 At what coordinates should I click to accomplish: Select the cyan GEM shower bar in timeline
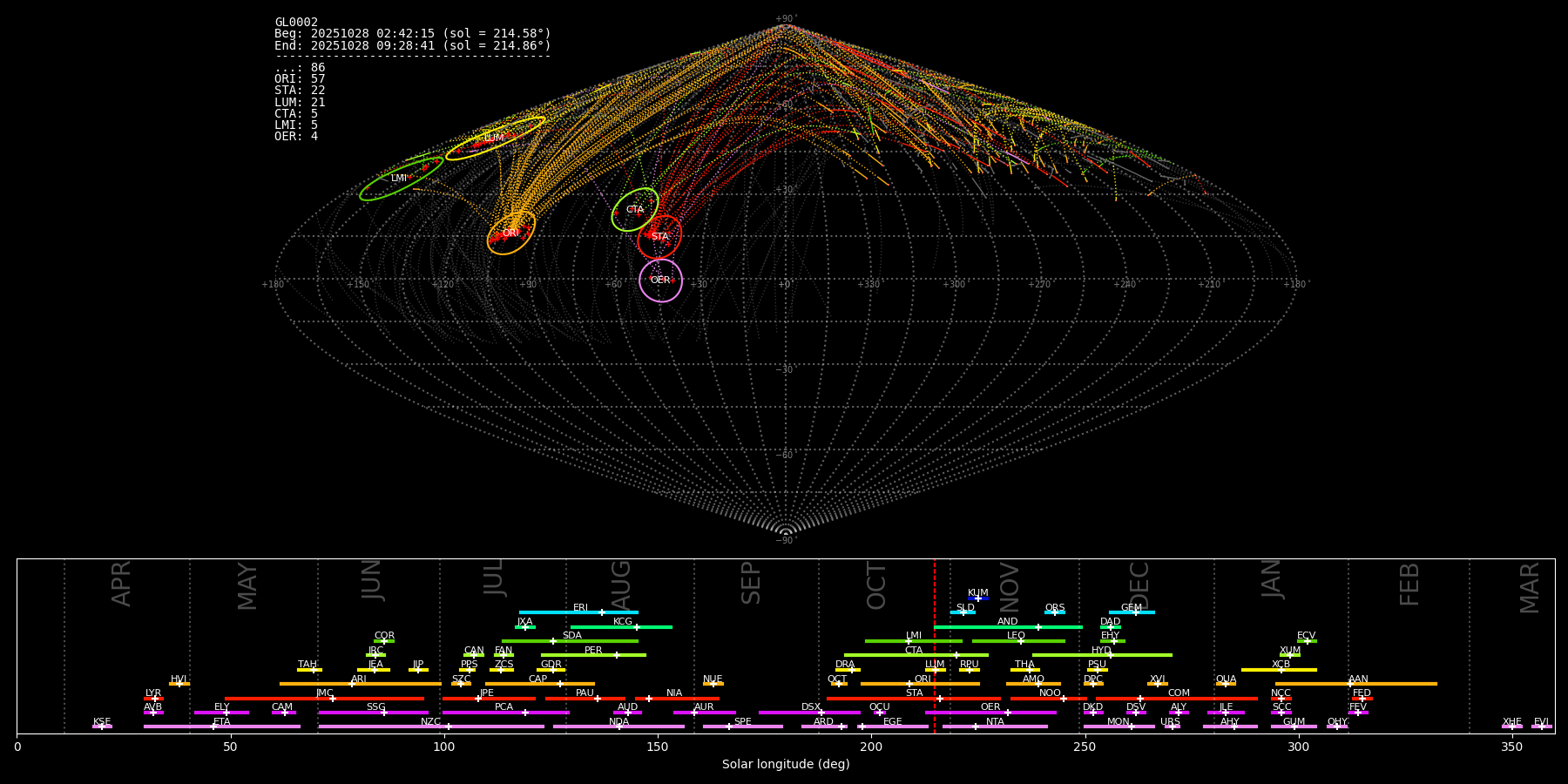click(1132, 612)
